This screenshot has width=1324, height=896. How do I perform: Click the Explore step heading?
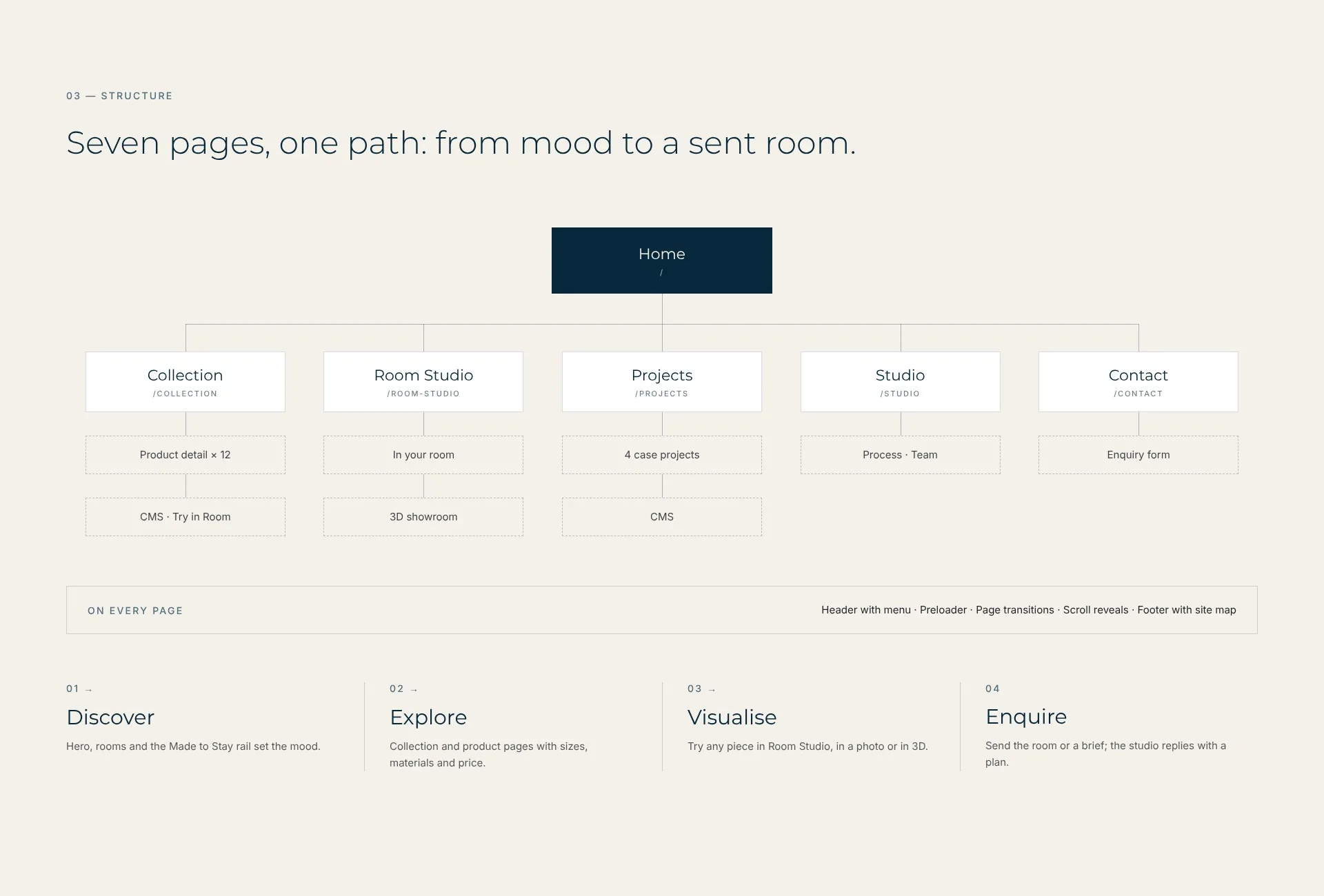coord(428,717)
